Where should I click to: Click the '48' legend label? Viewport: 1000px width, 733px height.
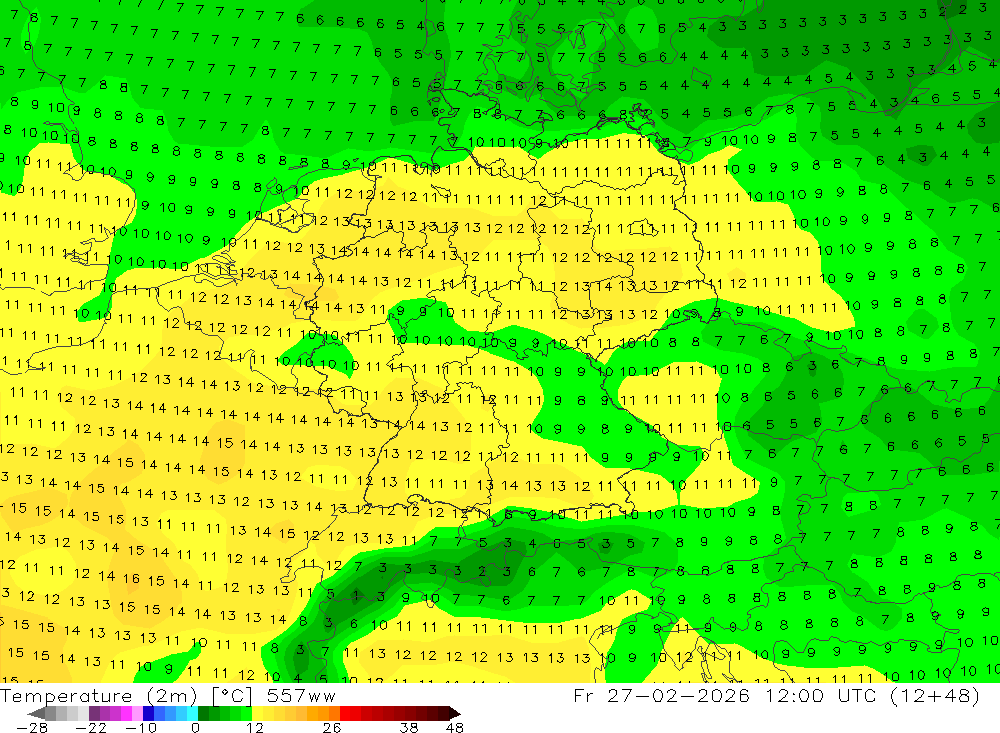coord(454,728)
